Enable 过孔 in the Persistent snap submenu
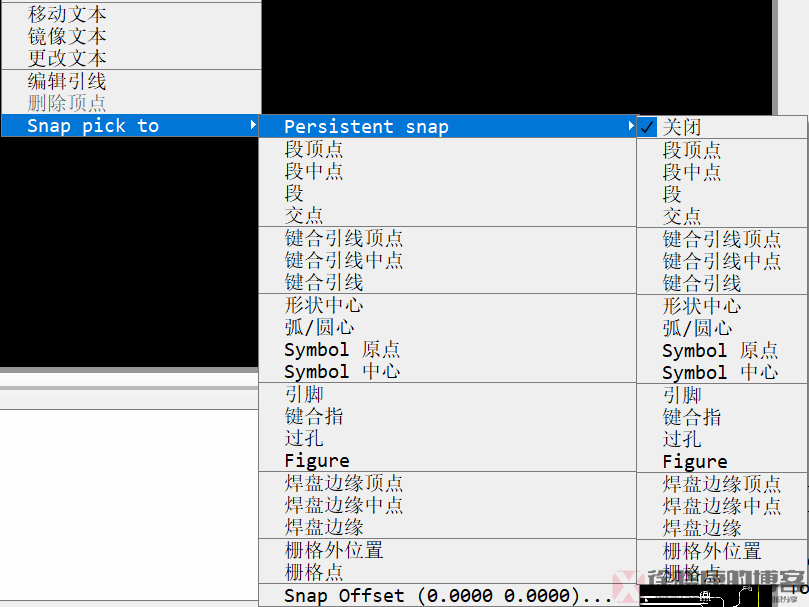Screen dimensions: 809x607 pyautogui.click(x=682, y=439)
